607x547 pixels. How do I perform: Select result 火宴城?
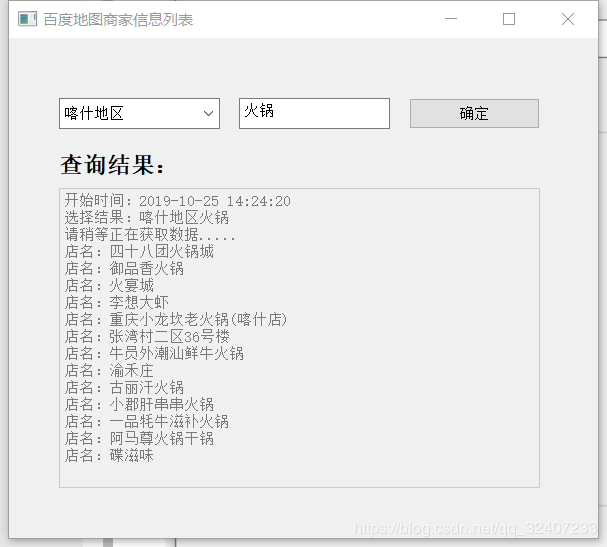(109, 286)
